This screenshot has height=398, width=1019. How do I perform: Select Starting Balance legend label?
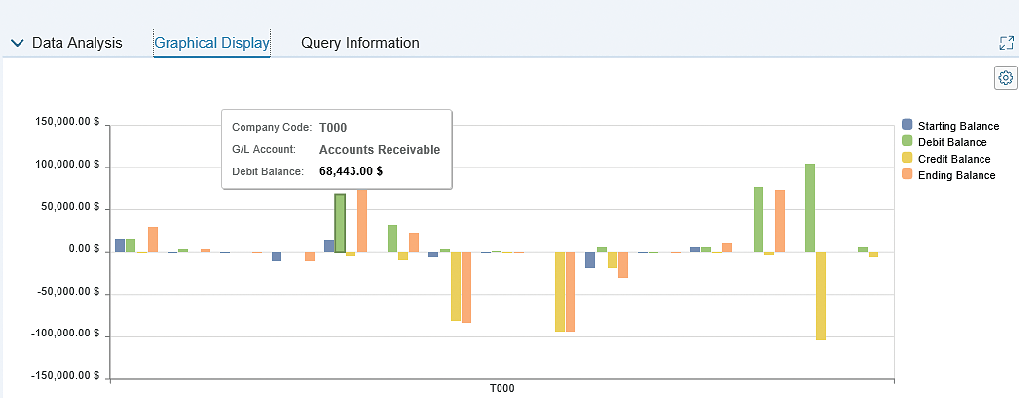(x=959, y=126)
